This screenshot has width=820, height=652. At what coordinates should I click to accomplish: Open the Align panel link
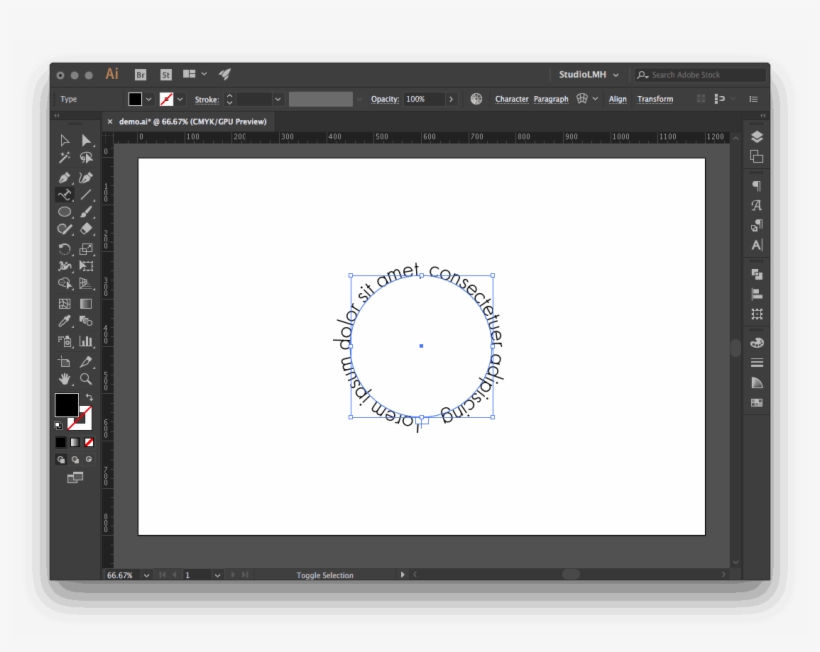[x=617, y=99]
